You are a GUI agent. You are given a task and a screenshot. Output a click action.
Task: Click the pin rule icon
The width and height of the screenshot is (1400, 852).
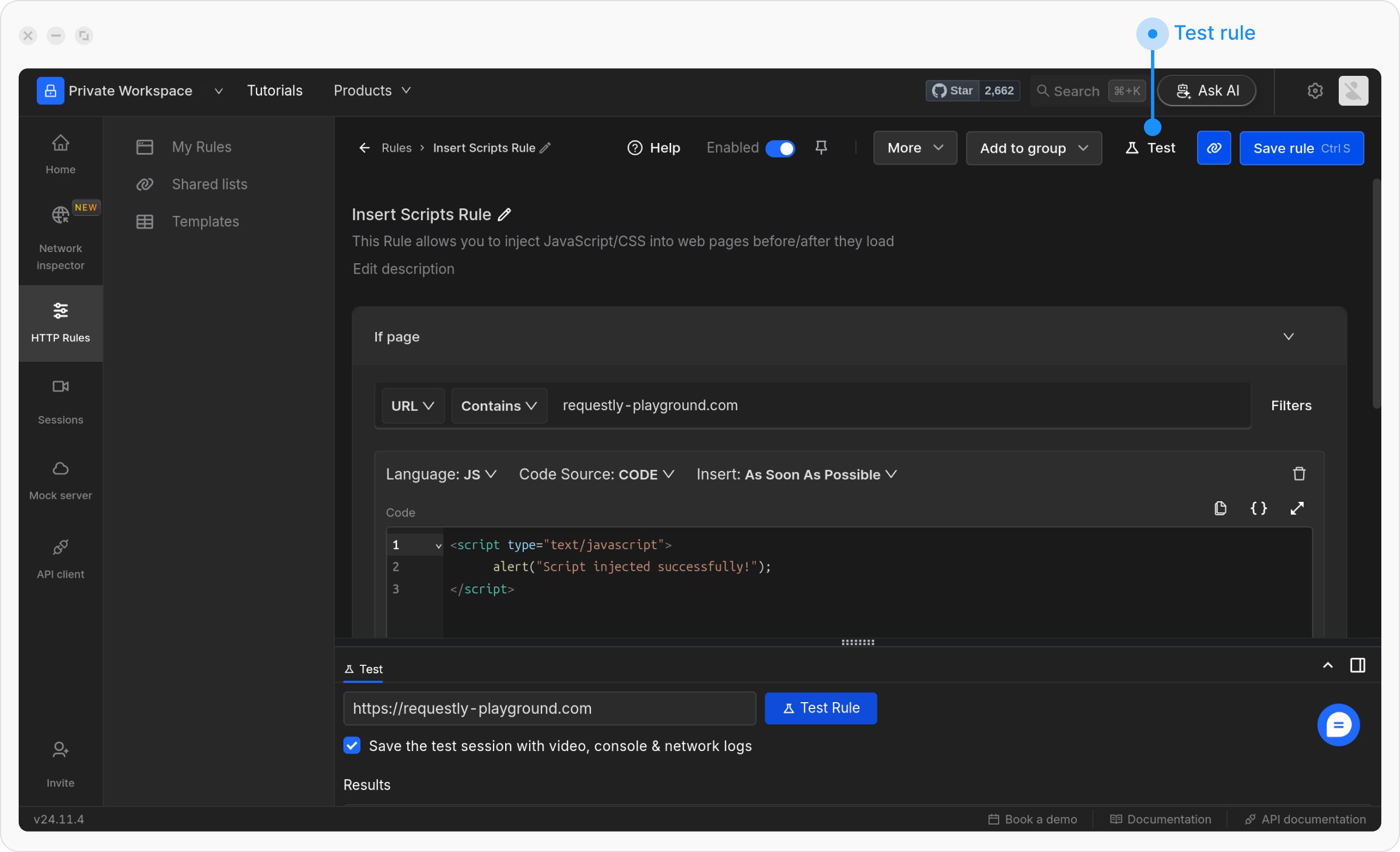(x=821, y=148)
